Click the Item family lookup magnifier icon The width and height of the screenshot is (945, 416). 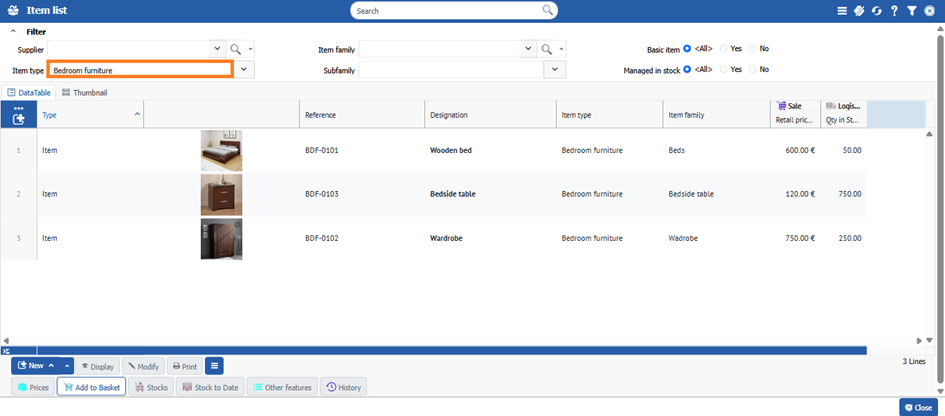[x=546, y=48]
